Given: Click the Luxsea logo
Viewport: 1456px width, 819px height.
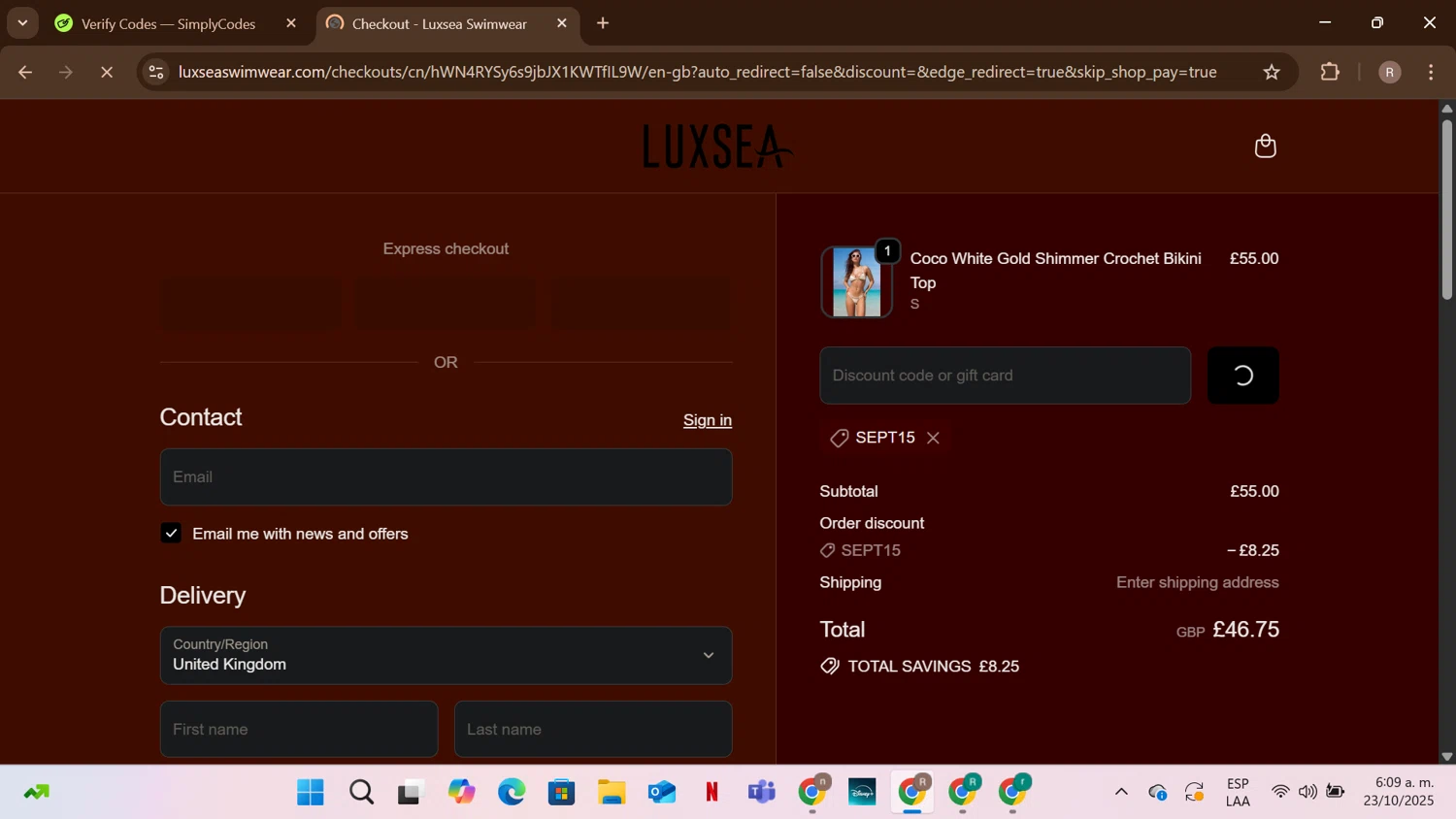Looking at the screenshot, I should point(717,147).
